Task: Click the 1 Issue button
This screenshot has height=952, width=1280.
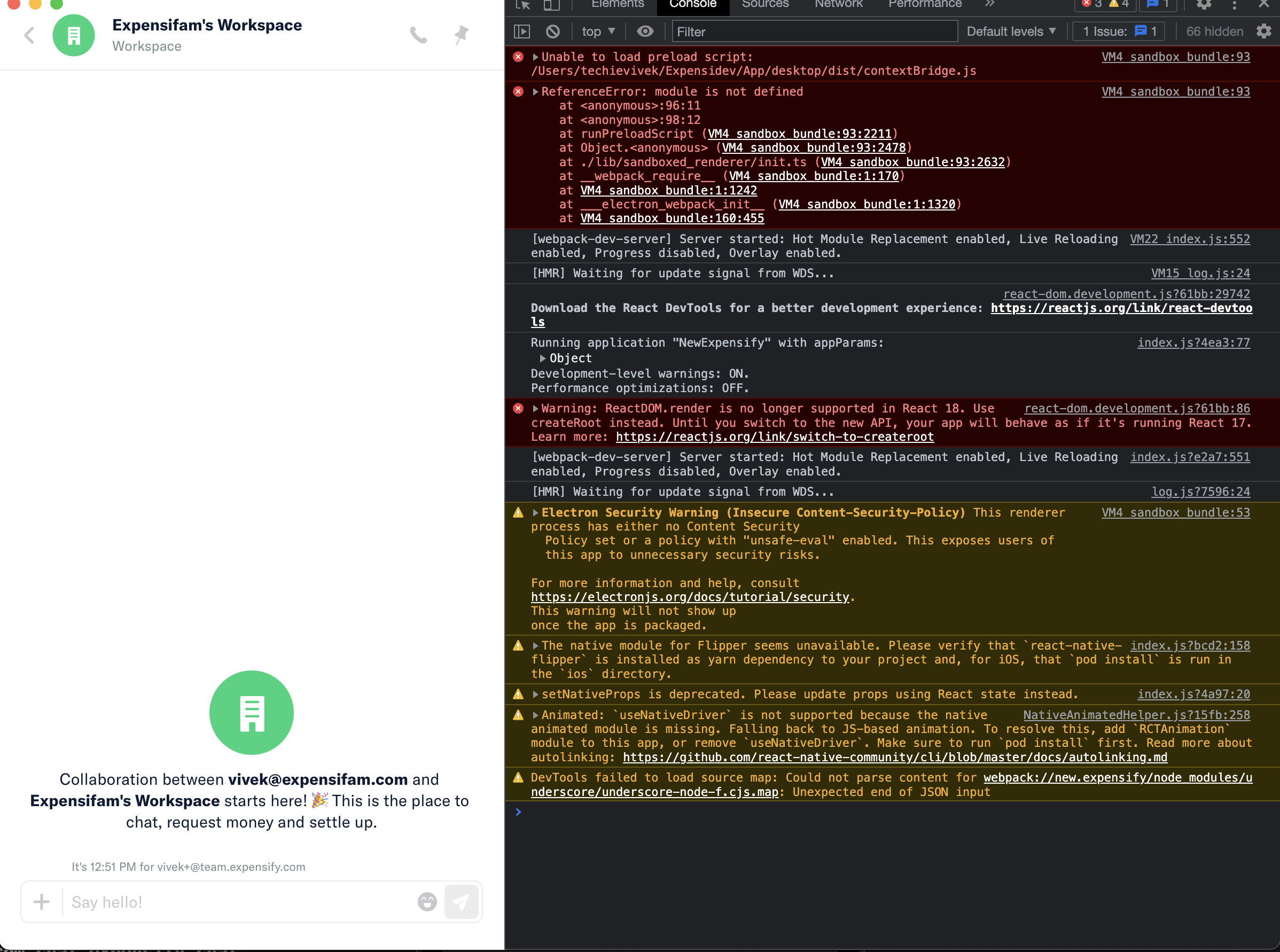Action: pyautogui.click(x=1118, y=32)
